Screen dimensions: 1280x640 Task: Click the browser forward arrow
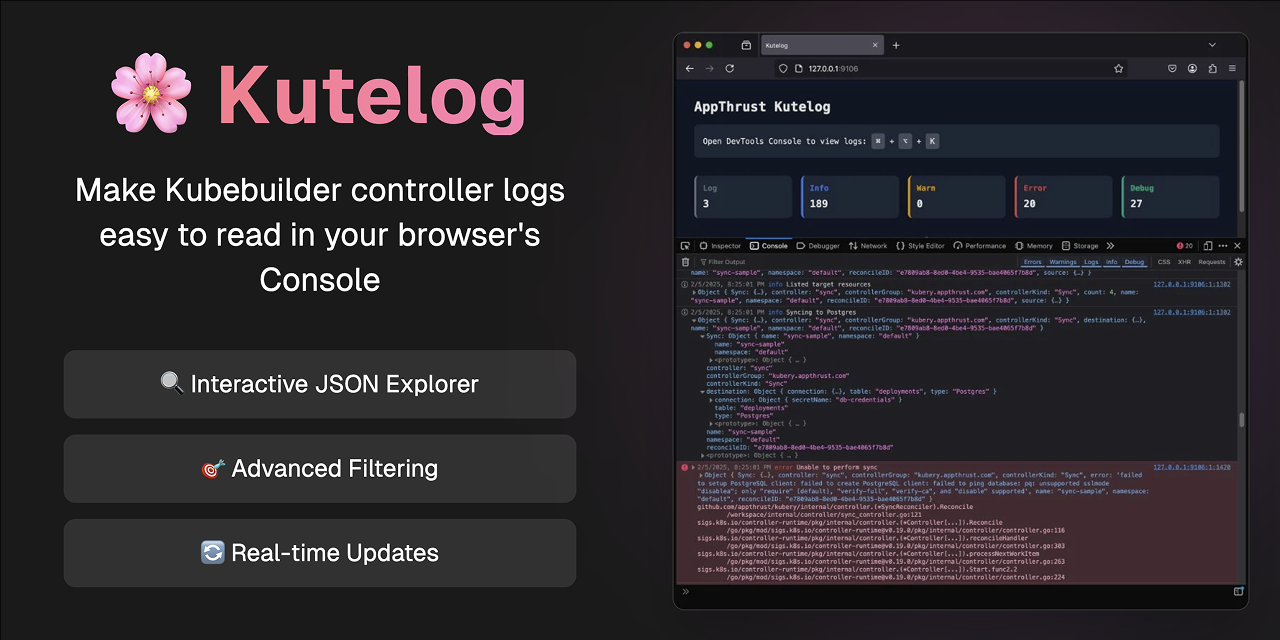(709, 68)
